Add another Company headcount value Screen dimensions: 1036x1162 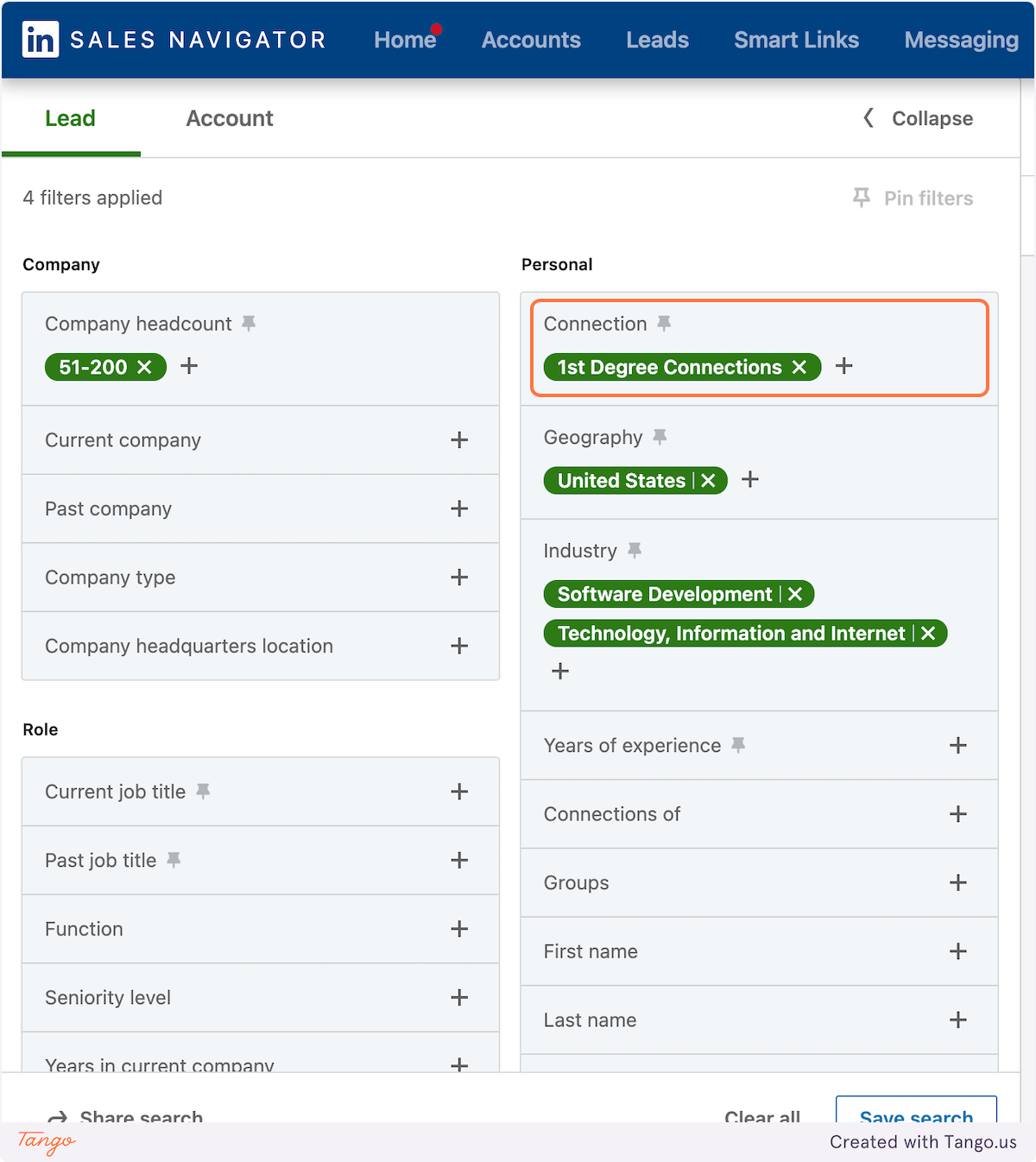click(x=189, y=366)
